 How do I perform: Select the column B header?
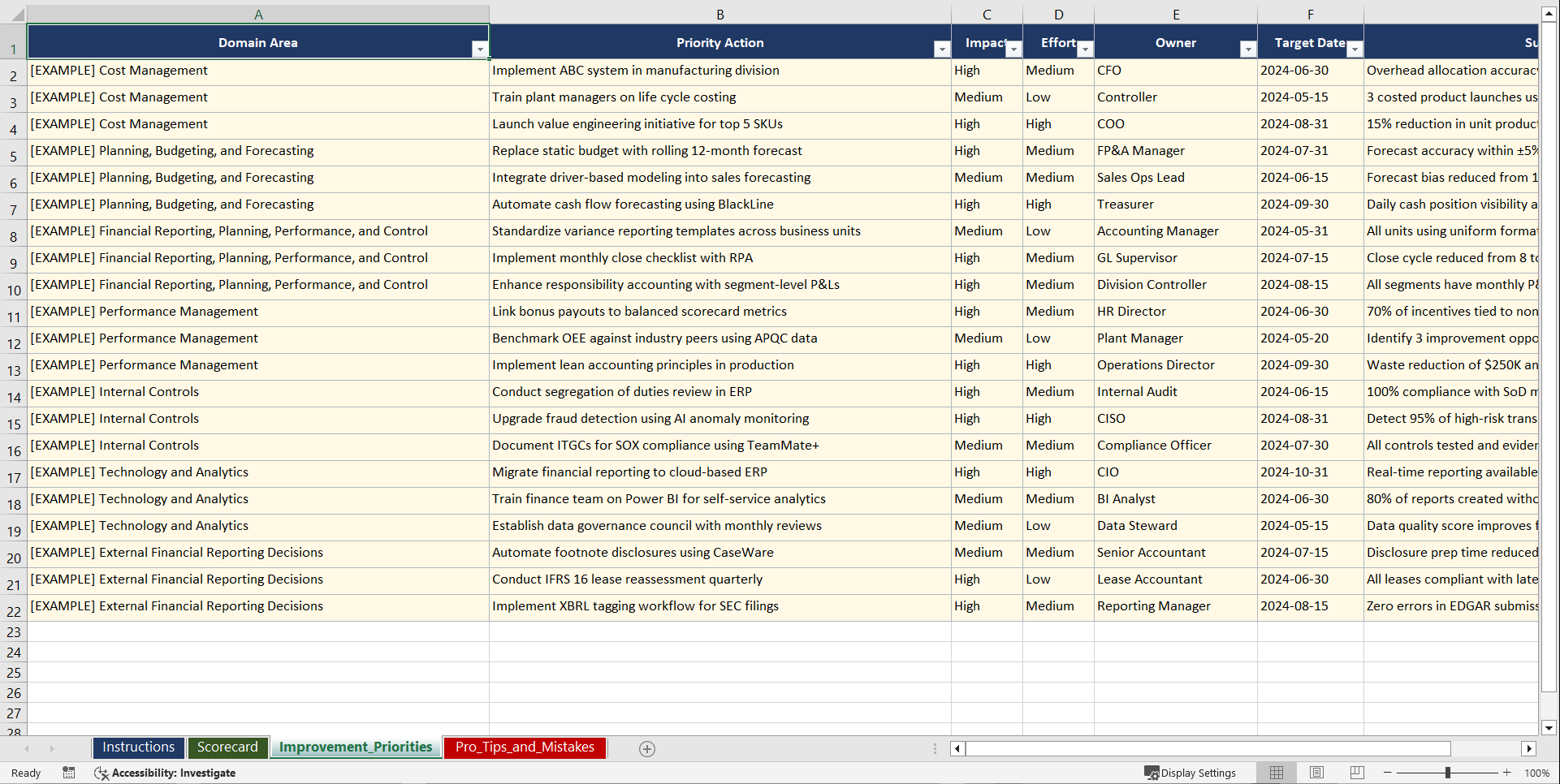click(x=720, y=14)
